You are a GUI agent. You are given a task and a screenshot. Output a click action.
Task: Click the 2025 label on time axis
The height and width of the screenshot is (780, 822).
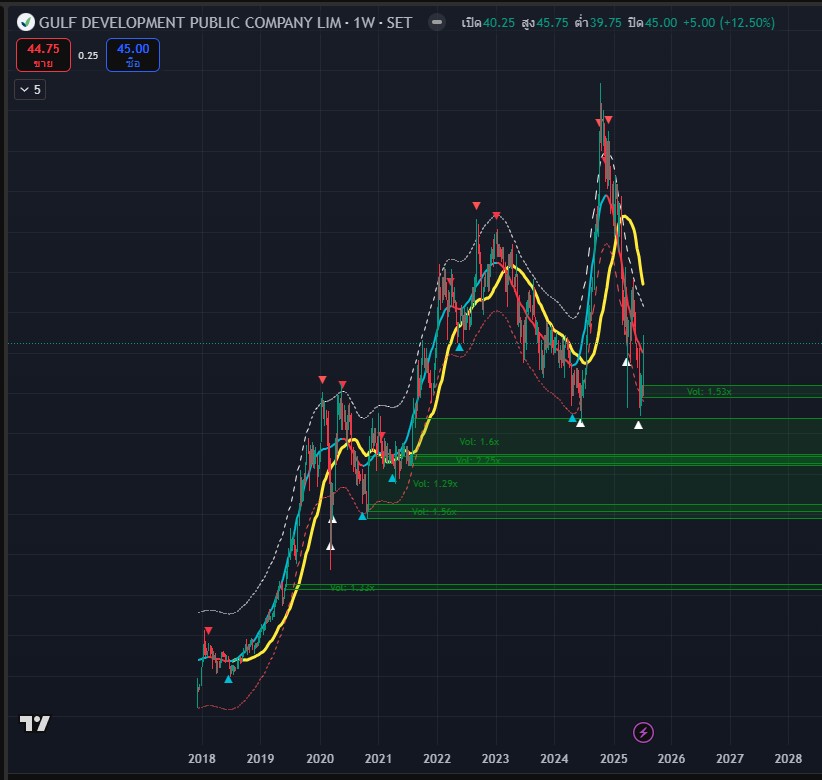(613, 759)
